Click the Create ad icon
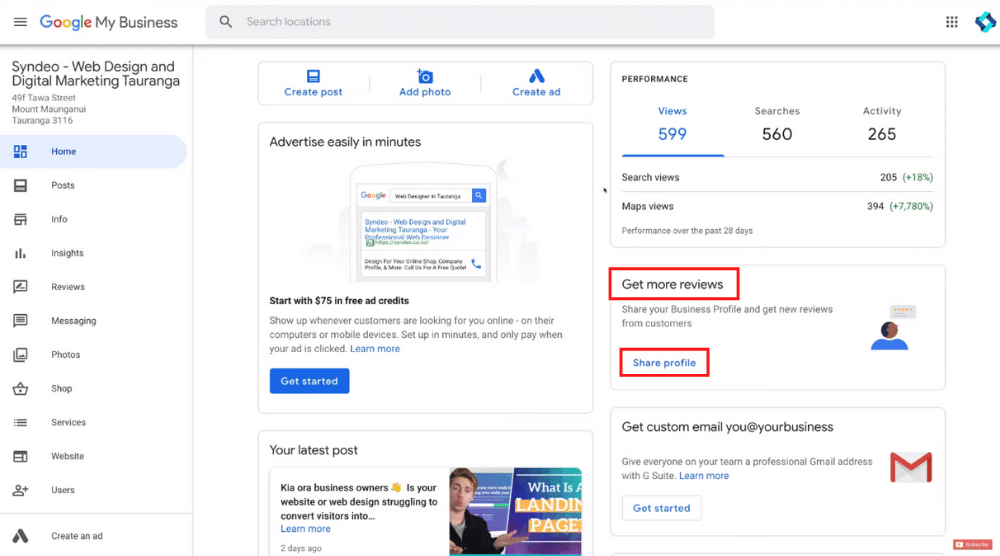The height and width of the screenshot is (556, 1000). click(x=536, y=77)
